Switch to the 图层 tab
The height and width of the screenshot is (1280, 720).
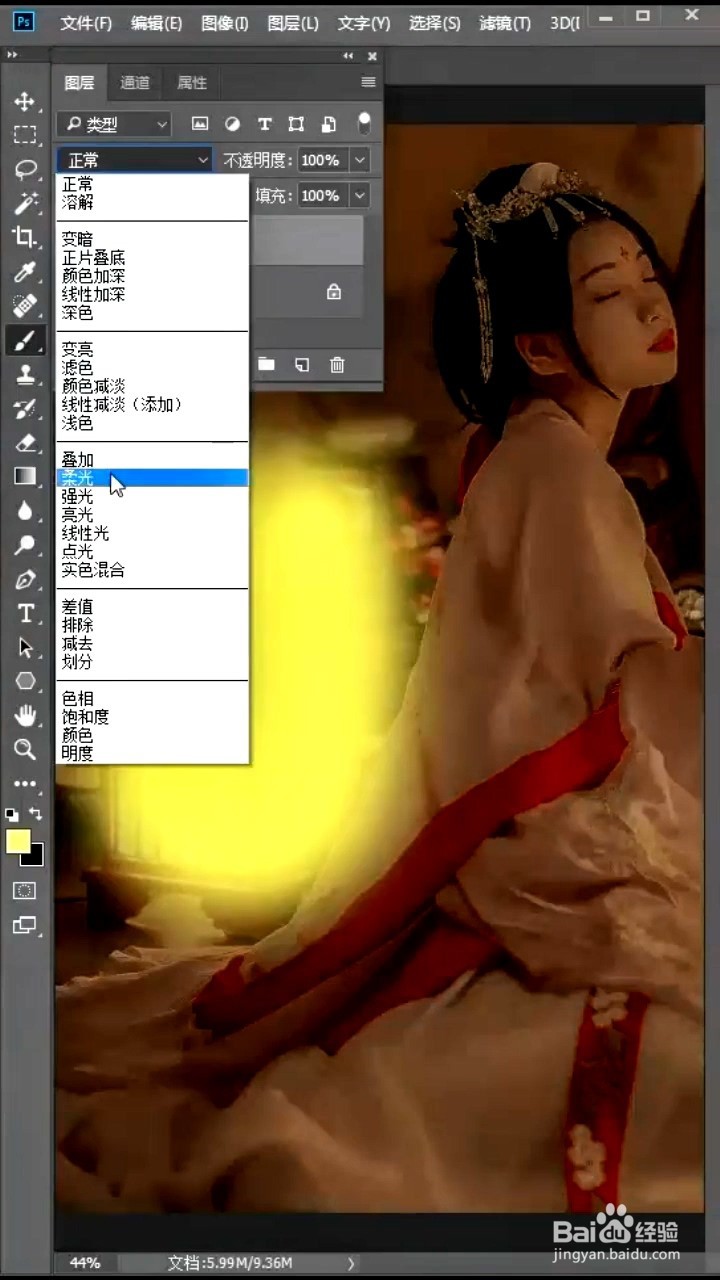tap(79, 82)
